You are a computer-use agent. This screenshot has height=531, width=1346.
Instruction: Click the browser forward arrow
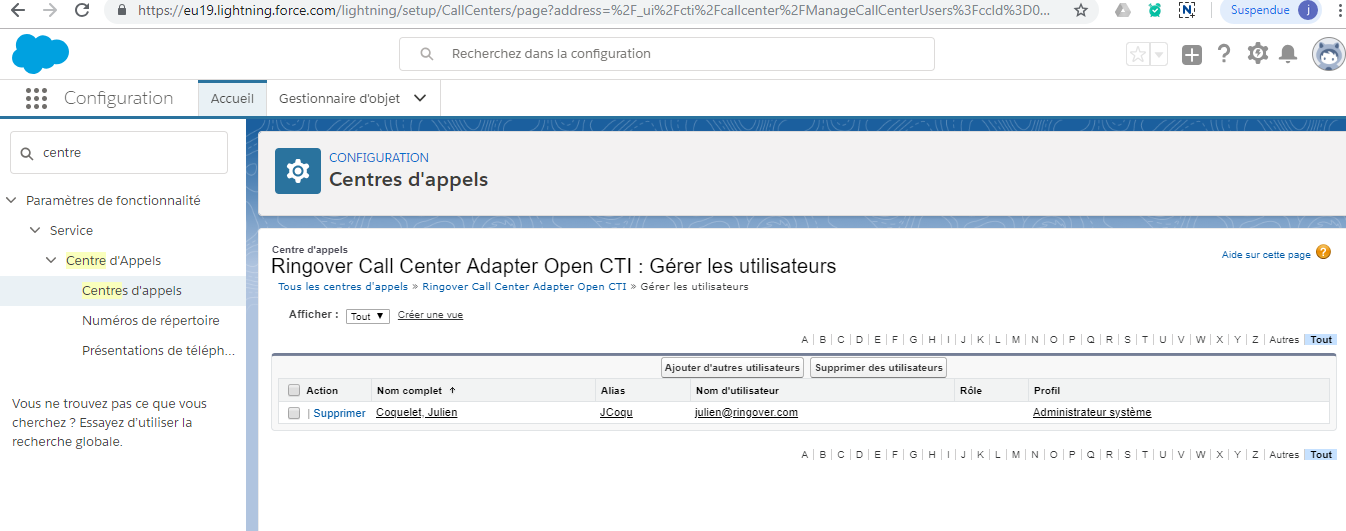(49, 11)
